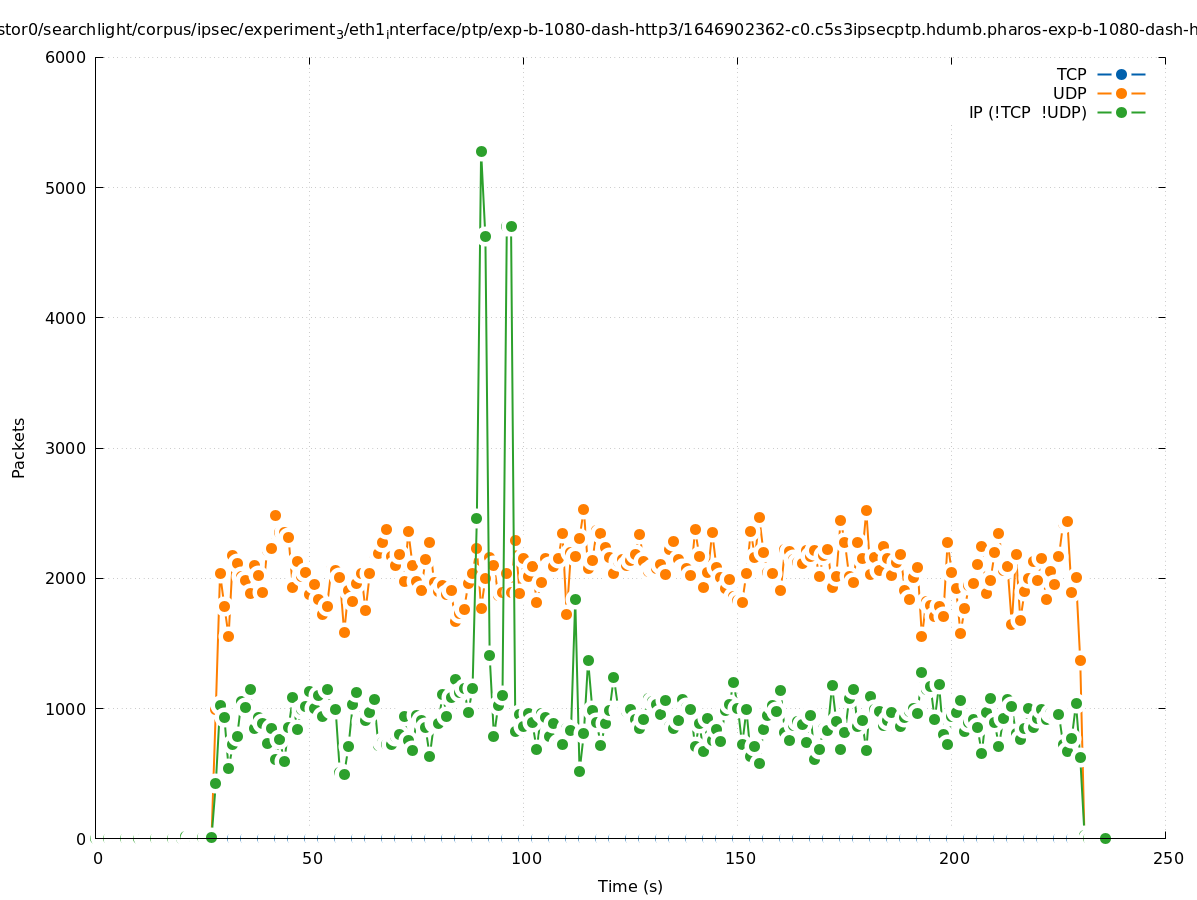Click the 5000 tick on y-axis
The image size is (1197, 900).
pyautogui.click(x=67, y=187)
